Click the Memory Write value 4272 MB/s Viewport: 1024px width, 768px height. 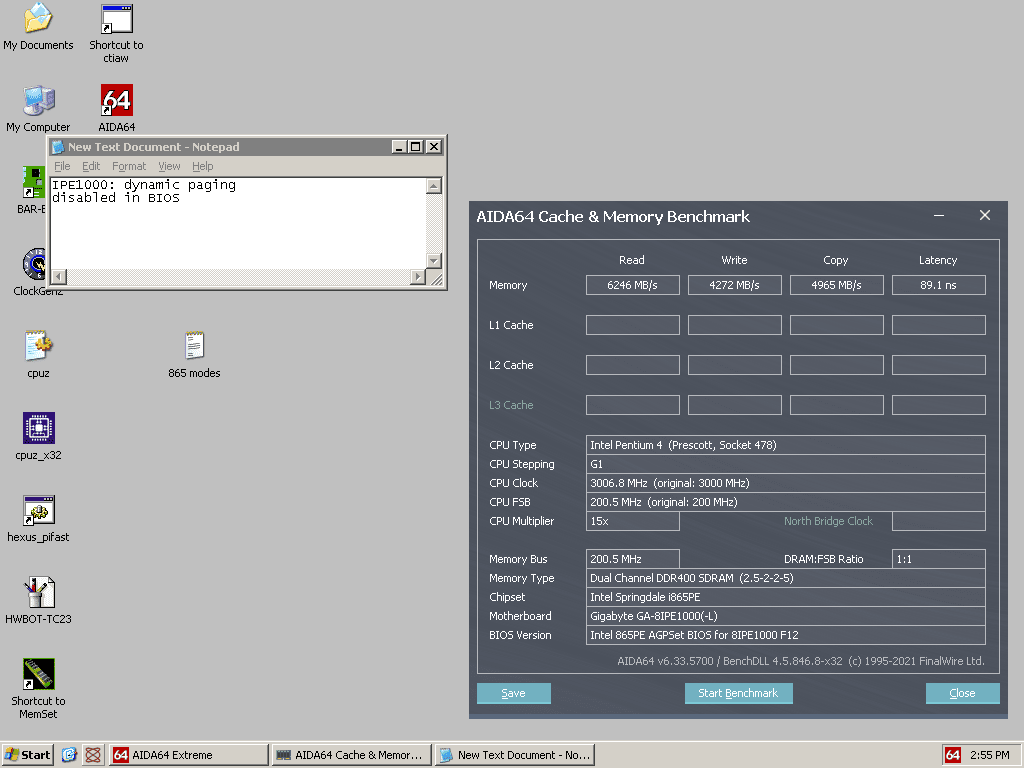click(735, 285)
